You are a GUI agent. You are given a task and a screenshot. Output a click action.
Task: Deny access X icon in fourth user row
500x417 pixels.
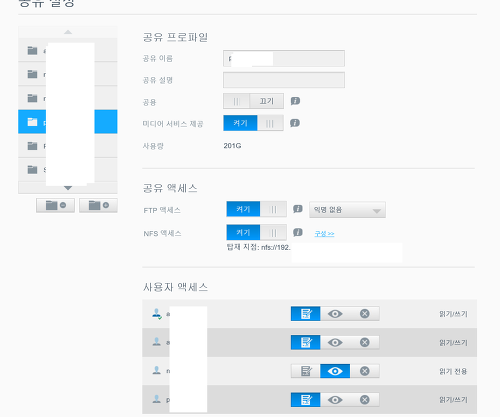(x=365, y=400)
